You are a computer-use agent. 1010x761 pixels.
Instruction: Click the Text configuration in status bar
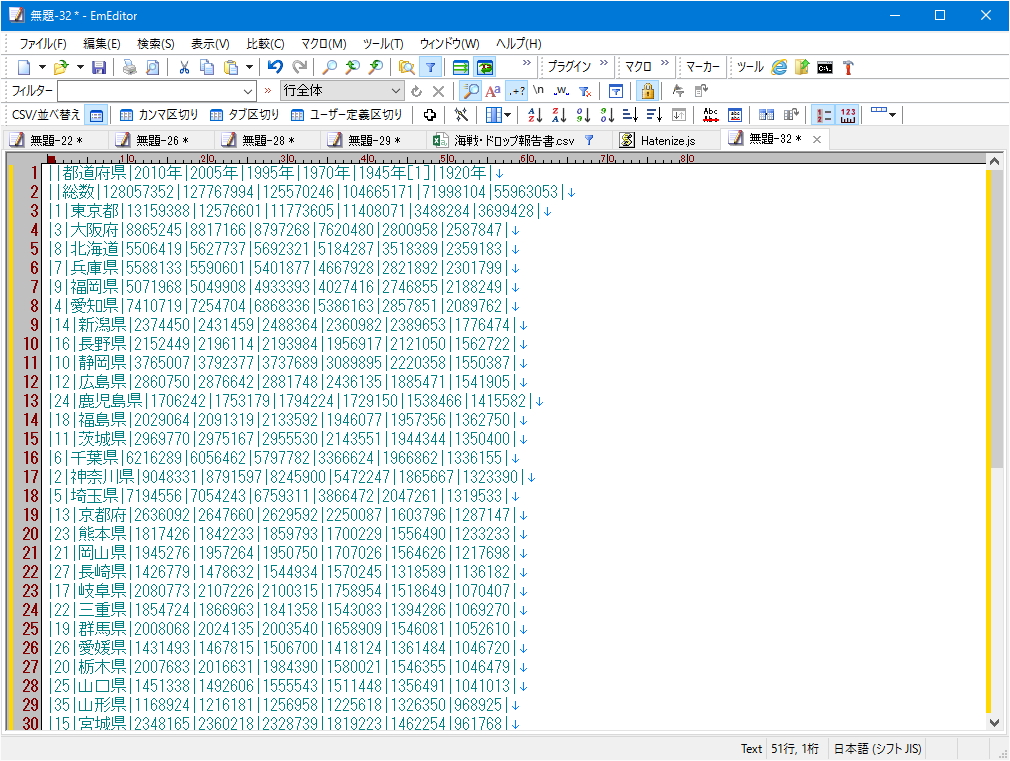tap(751, 749)
